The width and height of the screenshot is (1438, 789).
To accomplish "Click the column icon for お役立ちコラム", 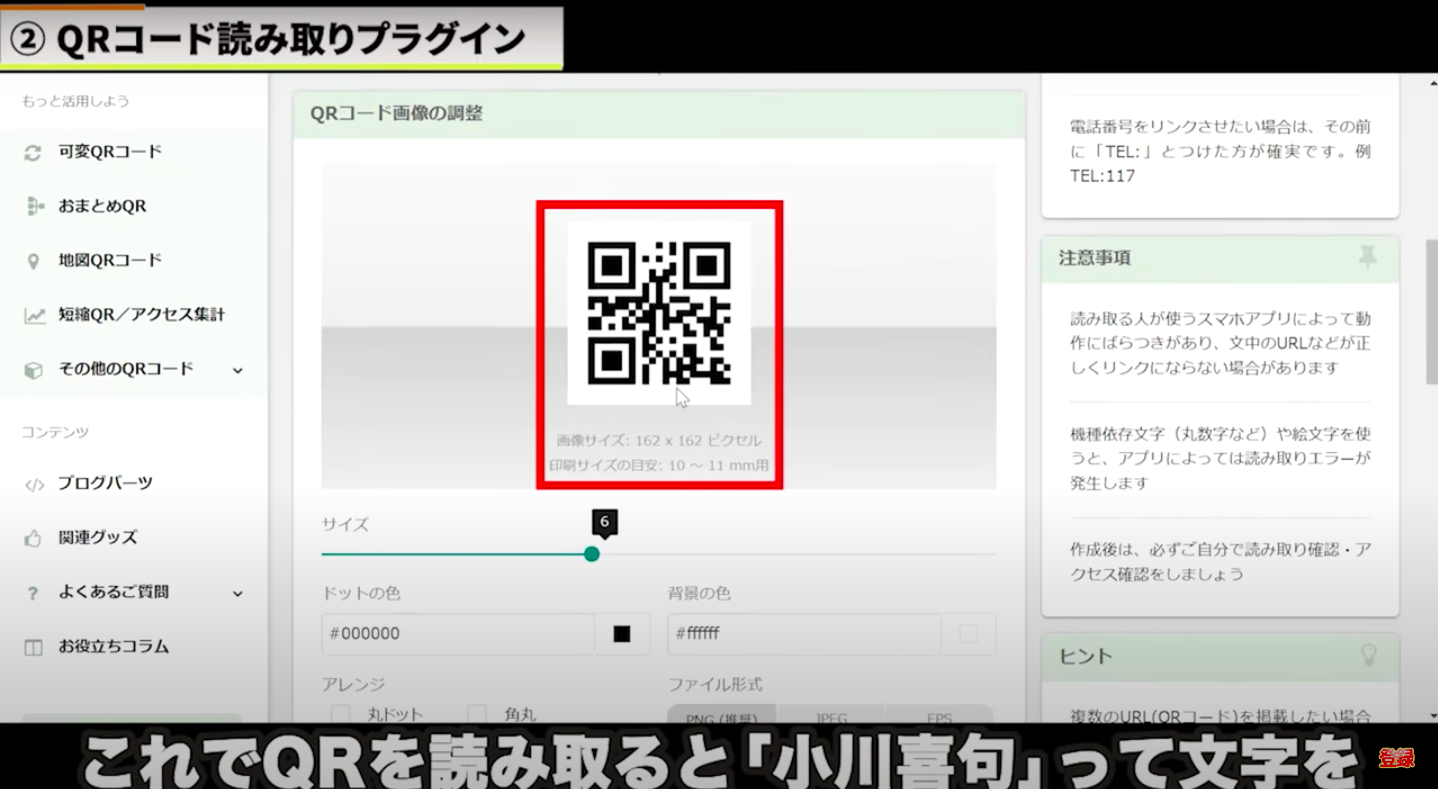I will (x=33, y=648).
